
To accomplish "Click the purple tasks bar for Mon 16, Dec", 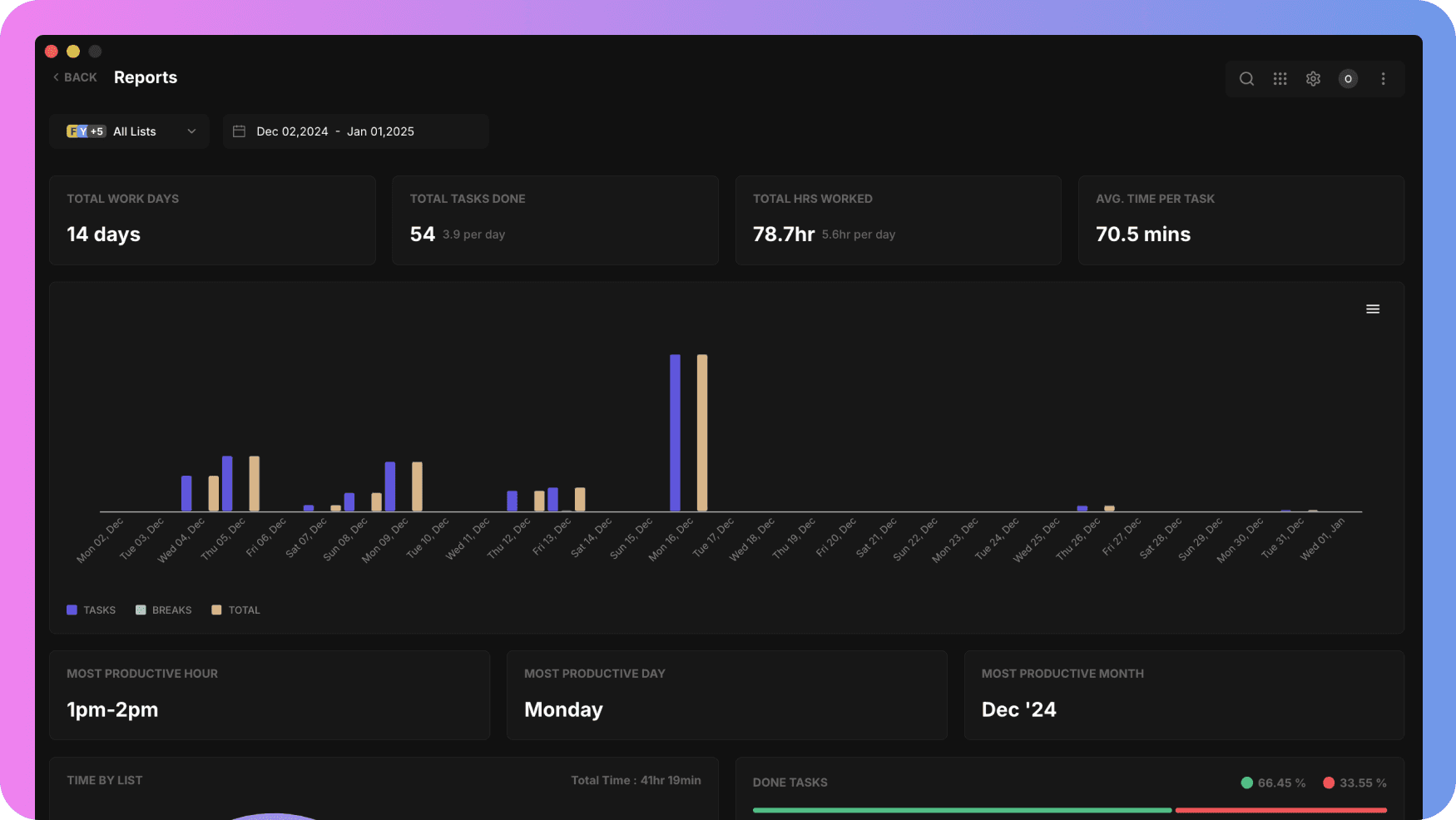I will click(x=675, y=433).
